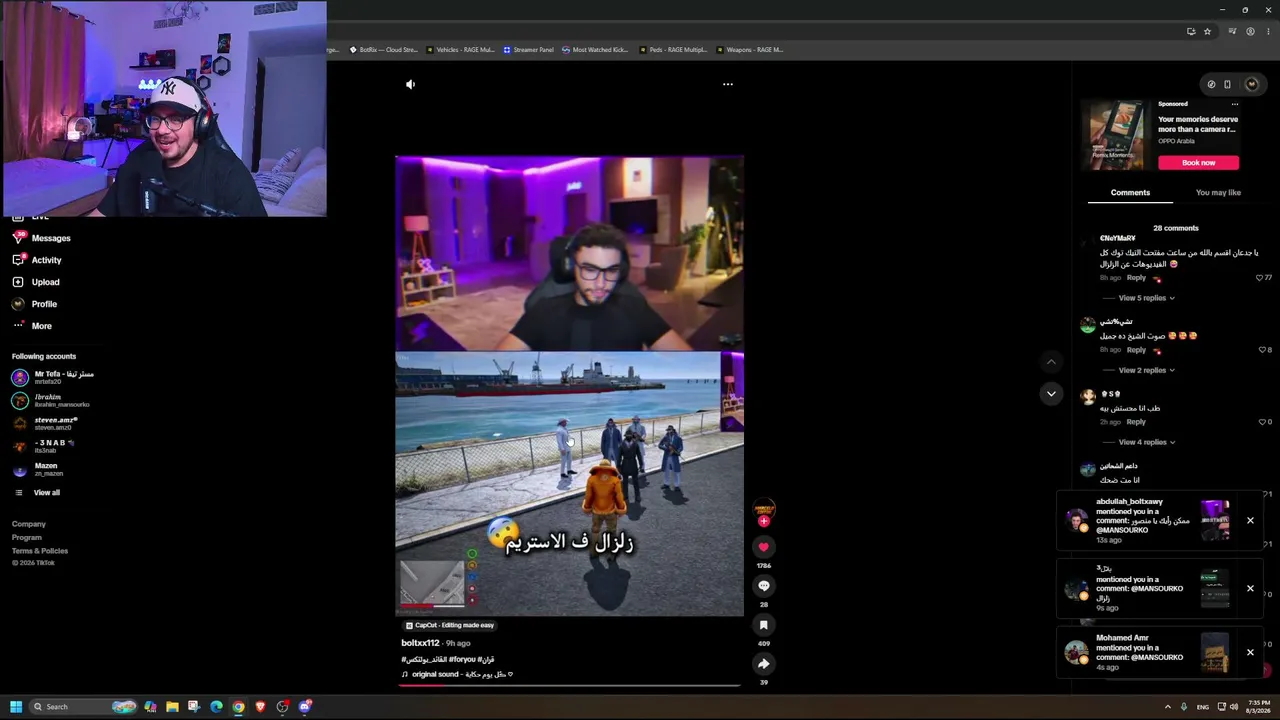Image resolution: width=1280 pixels, height=720 pixels.
Task: Open the Chrome three-dot menu
Action: 1266,31
